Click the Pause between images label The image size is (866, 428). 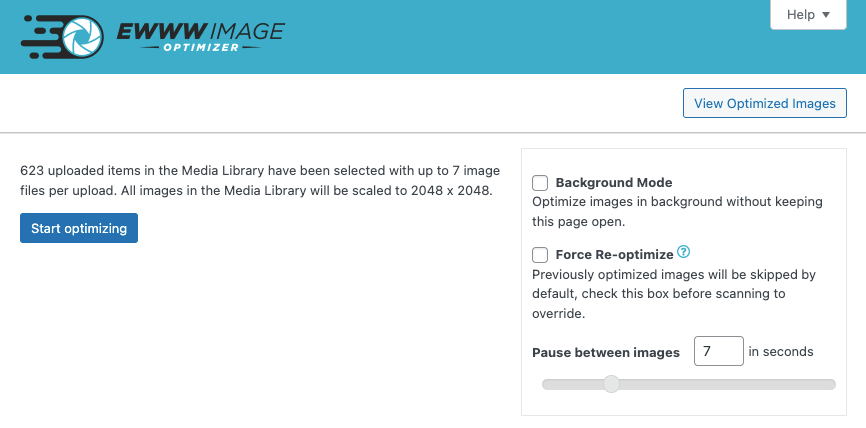pos(606,352)
